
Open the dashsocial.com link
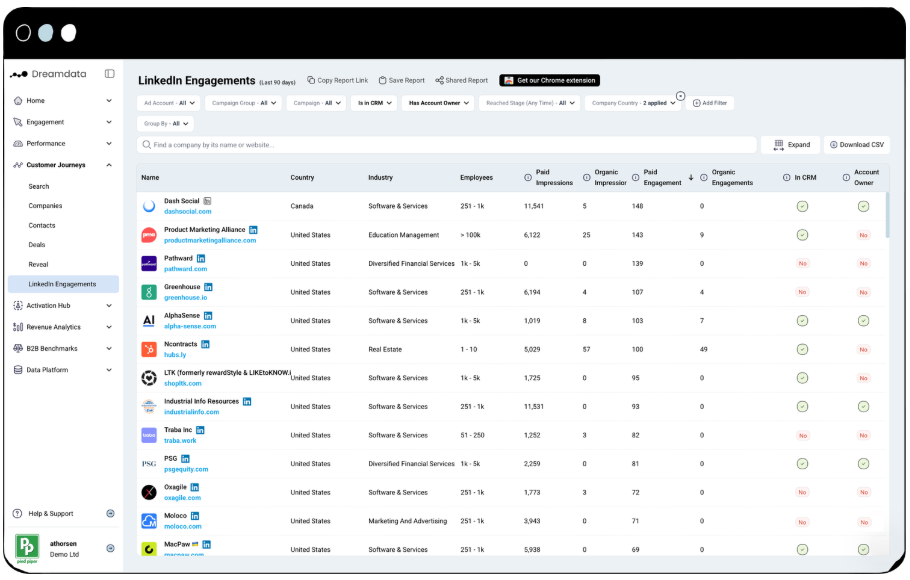pyautogui.click(x=187, y=211)
